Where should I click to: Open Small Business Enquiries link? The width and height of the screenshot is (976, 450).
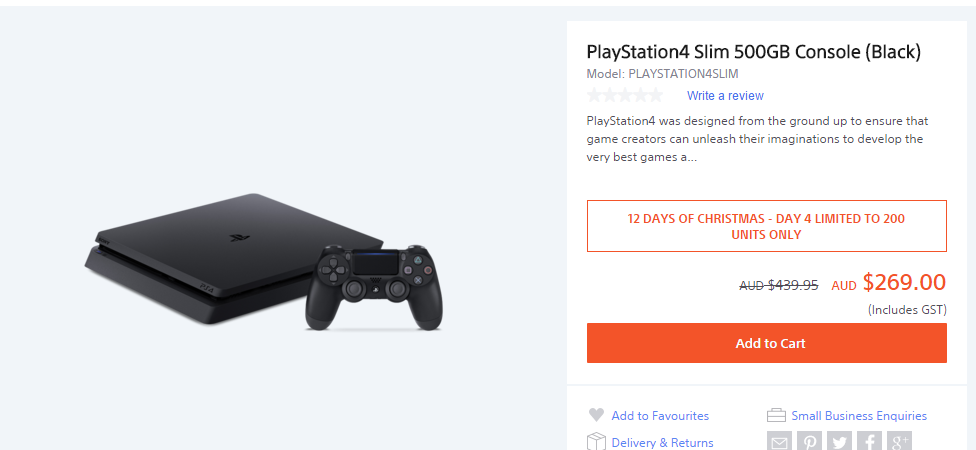pos(859,416)
